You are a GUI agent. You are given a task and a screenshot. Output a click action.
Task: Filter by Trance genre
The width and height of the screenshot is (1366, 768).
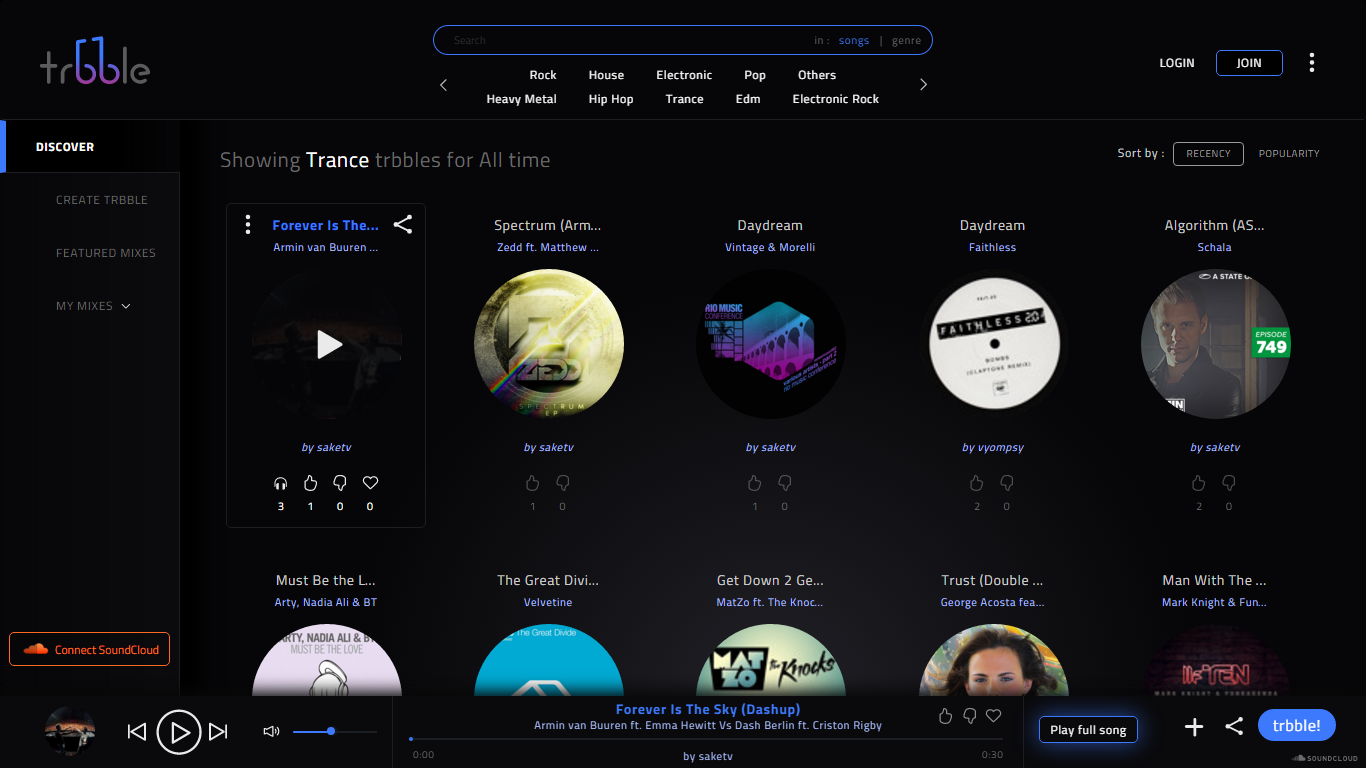(x=684, y=99)
